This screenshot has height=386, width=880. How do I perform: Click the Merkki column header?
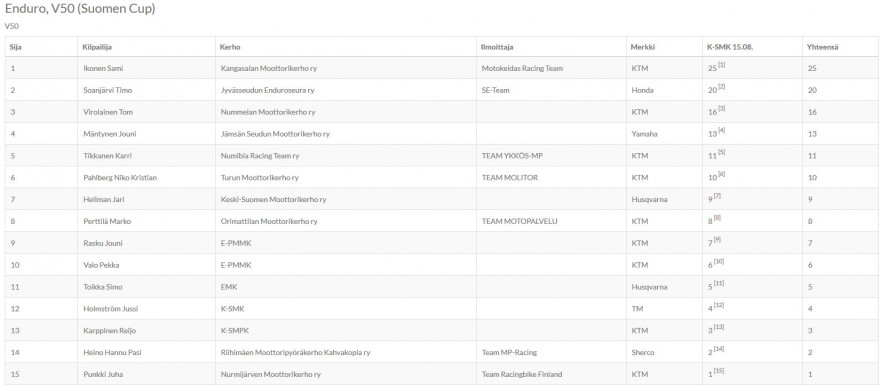coord(643,47)
